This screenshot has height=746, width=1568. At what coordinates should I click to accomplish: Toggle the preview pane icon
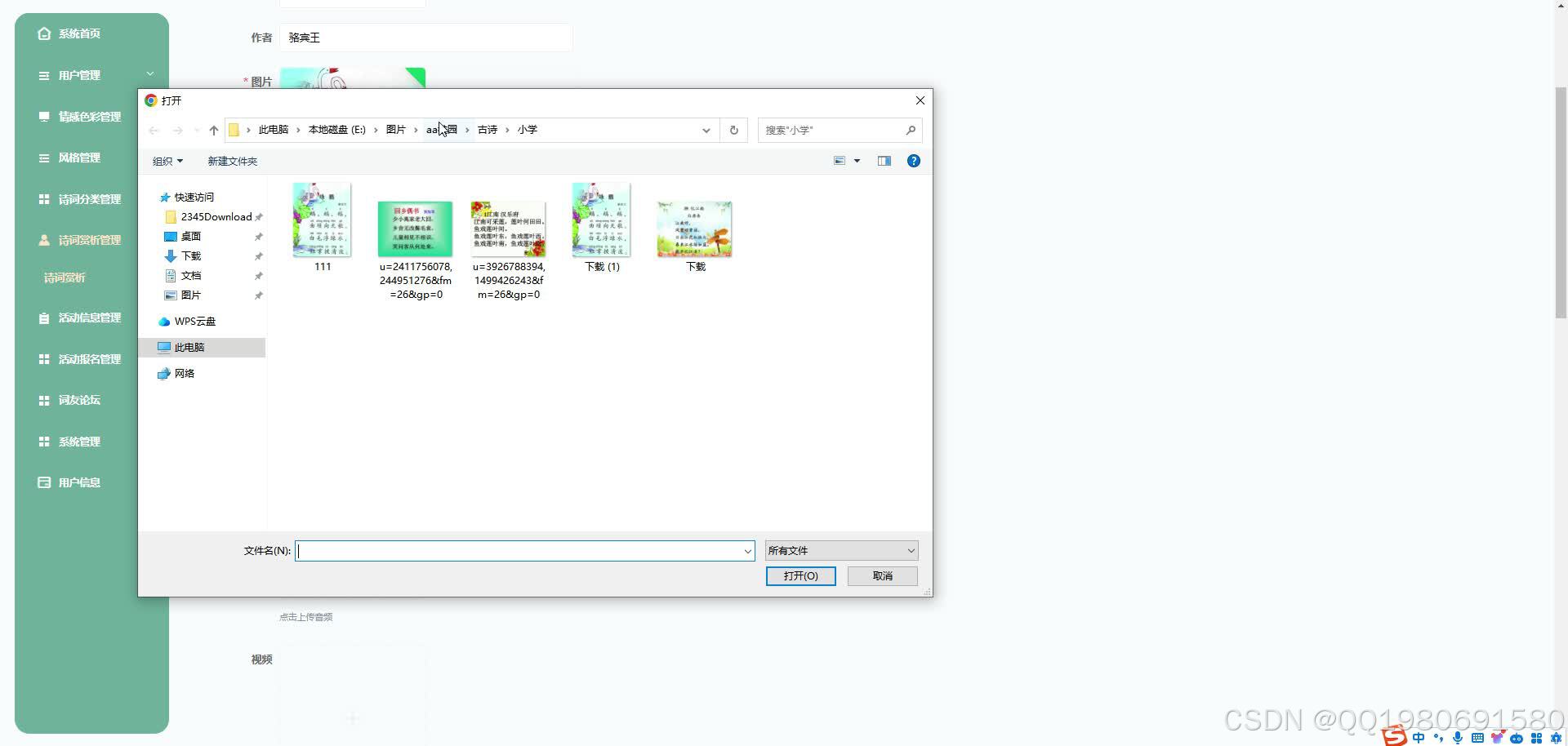tap(884, 161)
